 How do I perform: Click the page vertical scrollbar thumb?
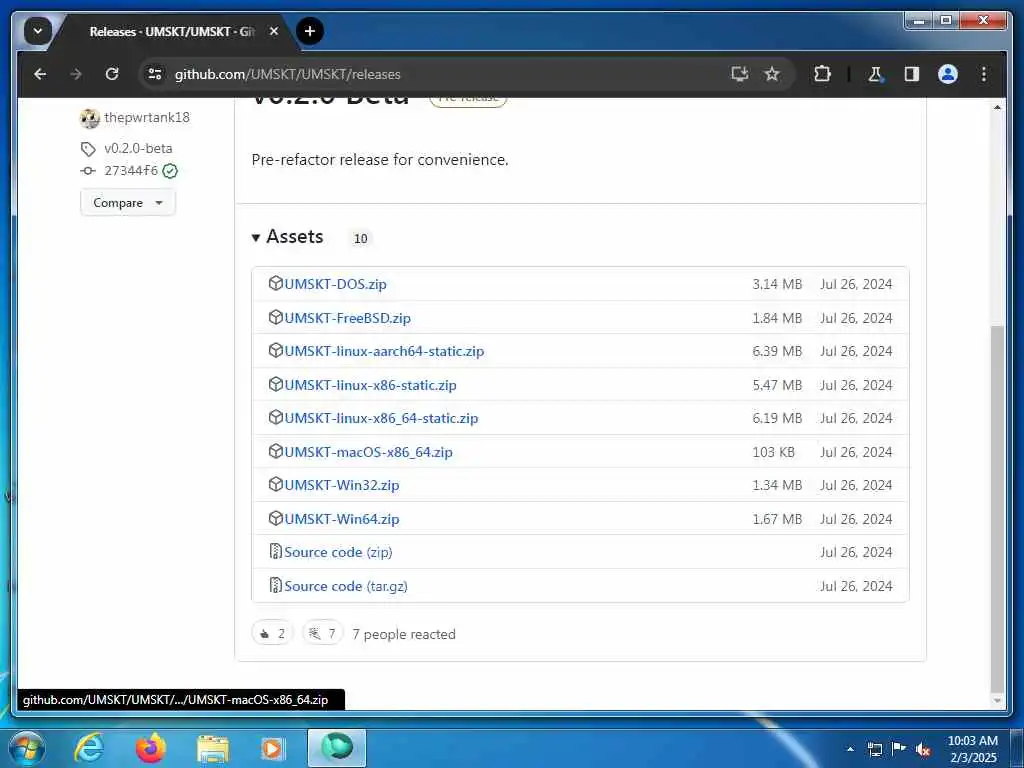pos(997,508)
